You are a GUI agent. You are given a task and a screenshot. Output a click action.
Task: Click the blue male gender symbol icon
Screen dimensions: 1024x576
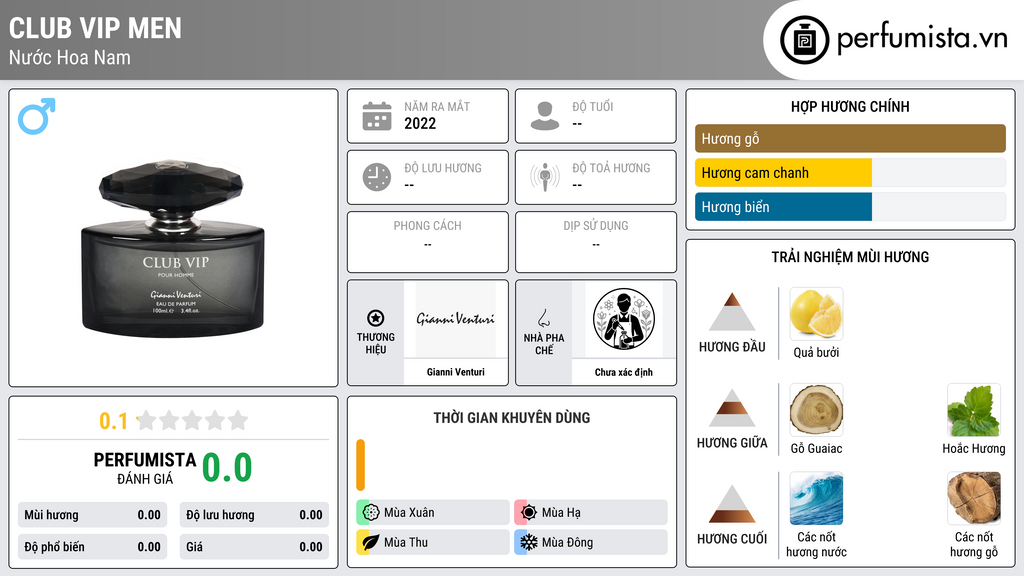tap(37, 116)
